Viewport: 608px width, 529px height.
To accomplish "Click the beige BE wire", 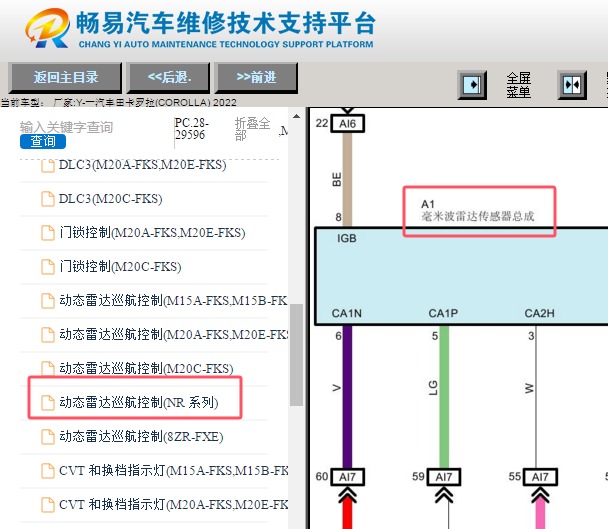I will click(347, 179).
